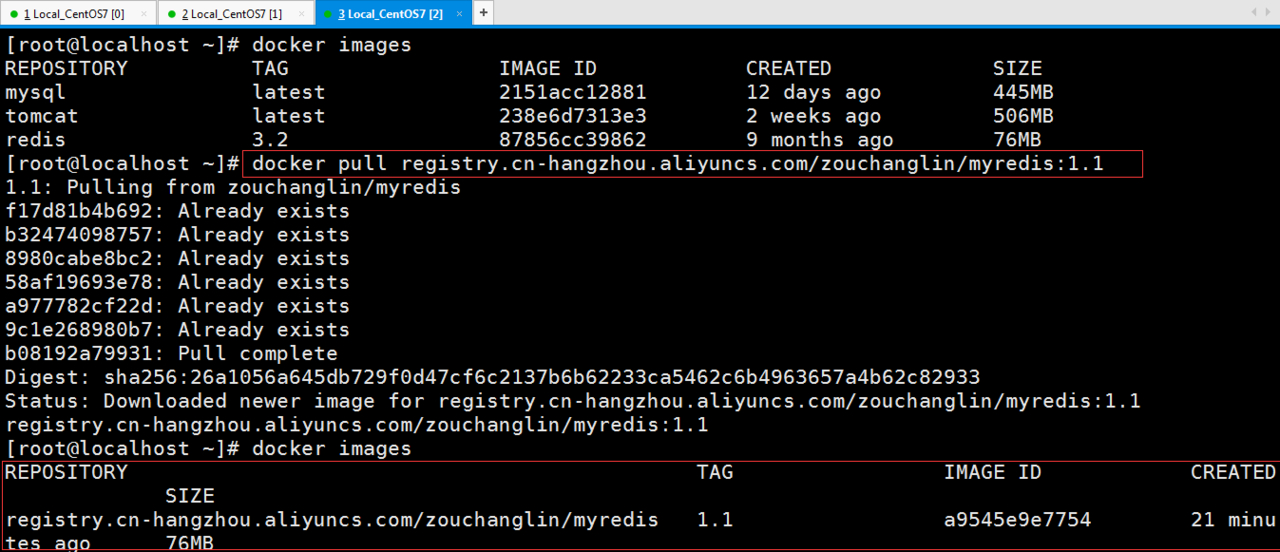This screenshot has width=1280, height=552.
Task: Click the green status dot on tab 3
Action: tap(329, 14)
